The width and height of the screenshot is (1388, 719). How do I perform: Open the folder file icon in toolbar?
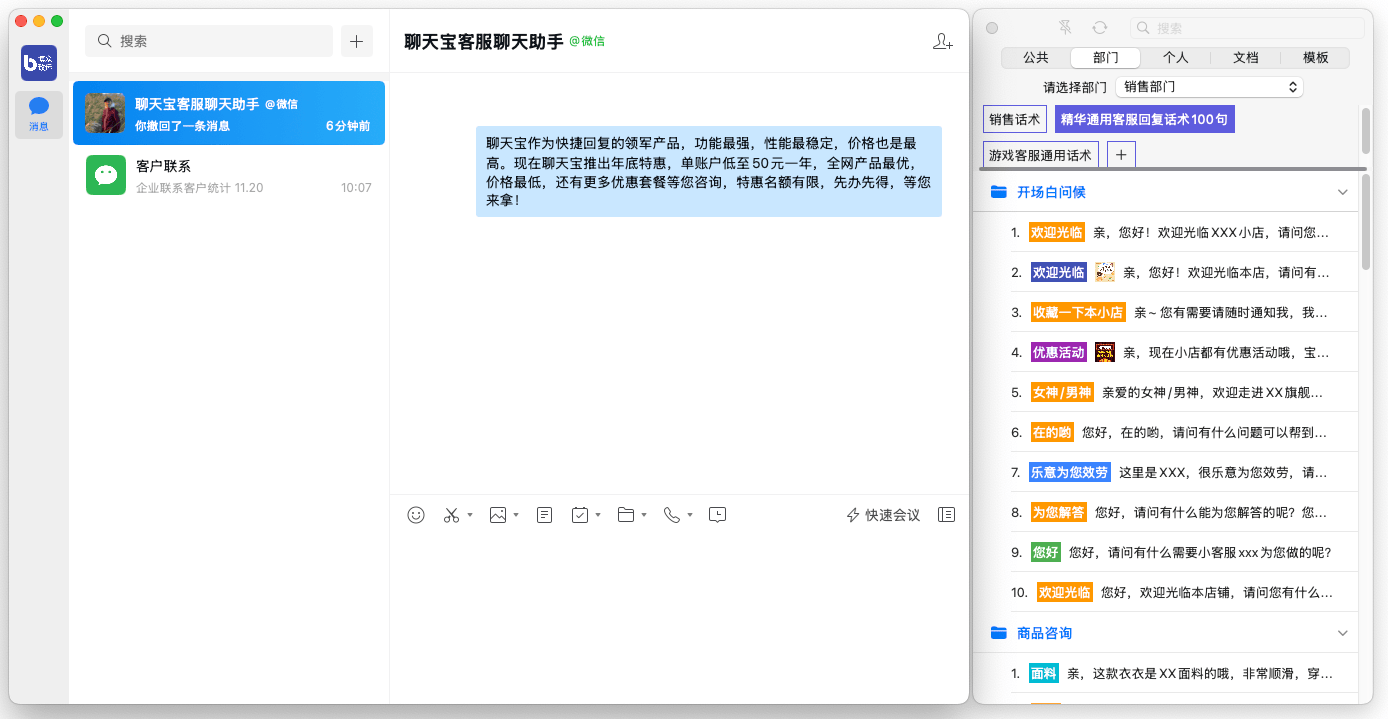coord(626,515)
